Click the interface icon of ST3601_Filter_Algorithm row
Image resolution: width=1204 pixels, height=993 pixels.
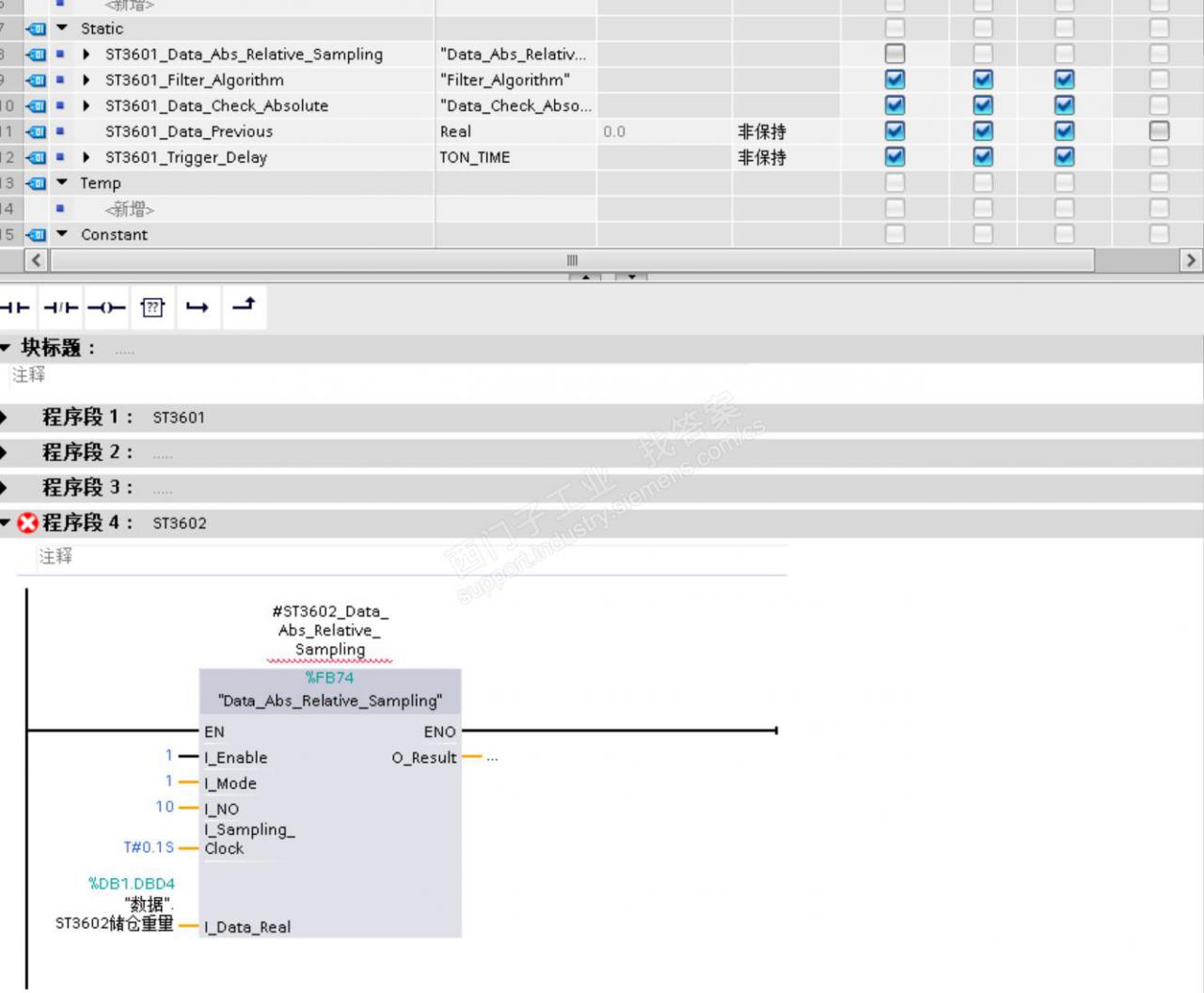click(37, 81)
